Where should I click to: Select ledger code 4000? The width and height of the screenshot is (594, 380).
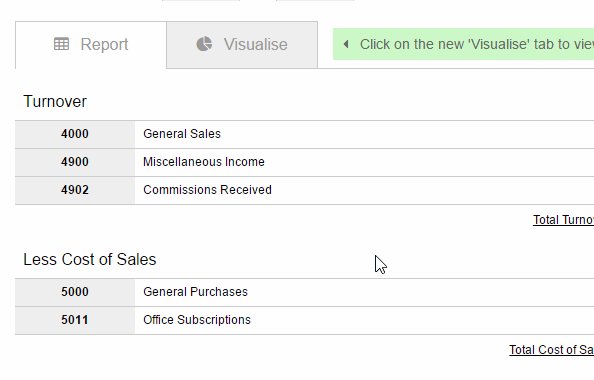point(75,134)
